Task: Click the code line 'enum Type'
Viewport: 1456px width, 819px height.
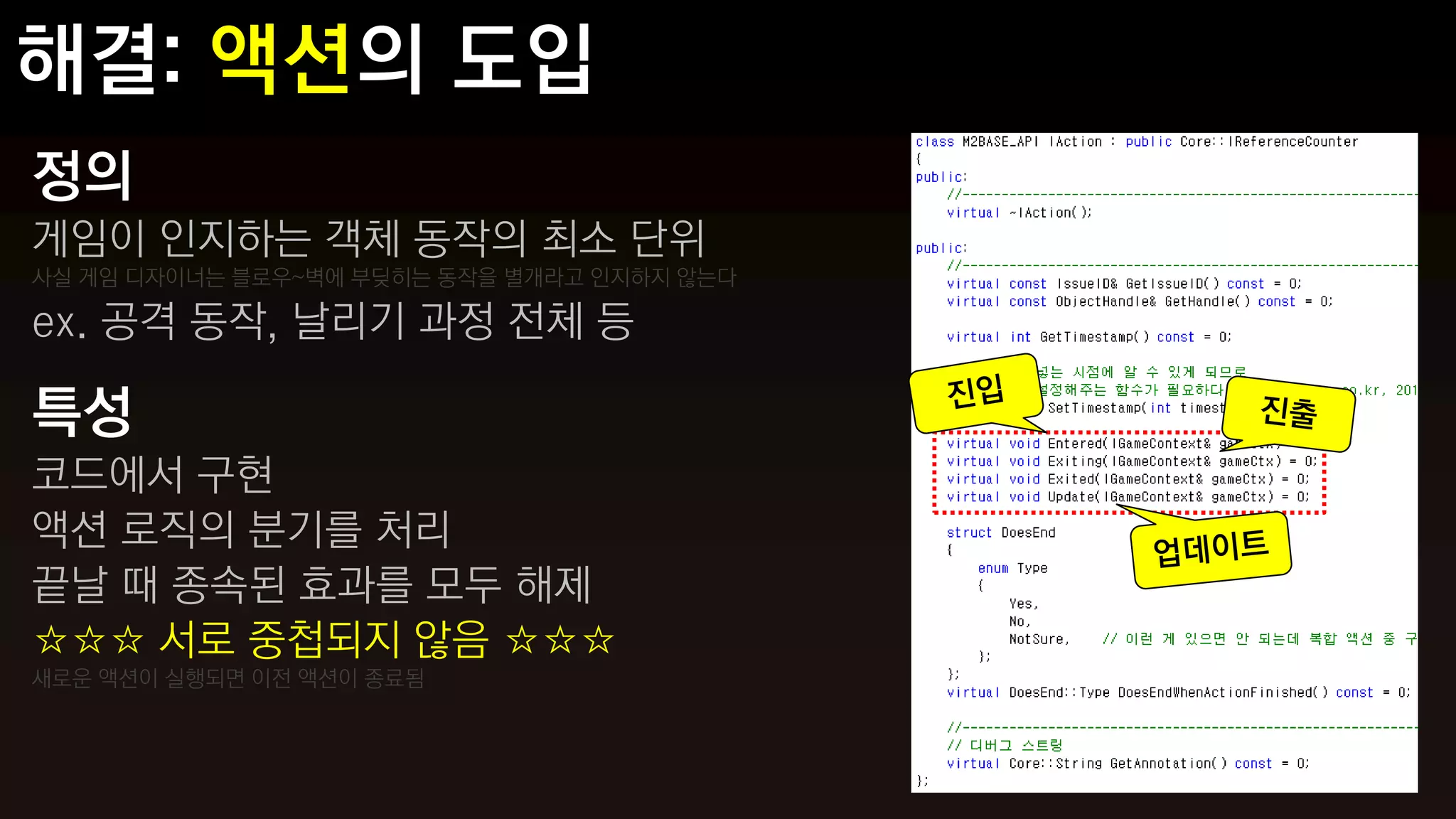Action: tap(1012, 568)
